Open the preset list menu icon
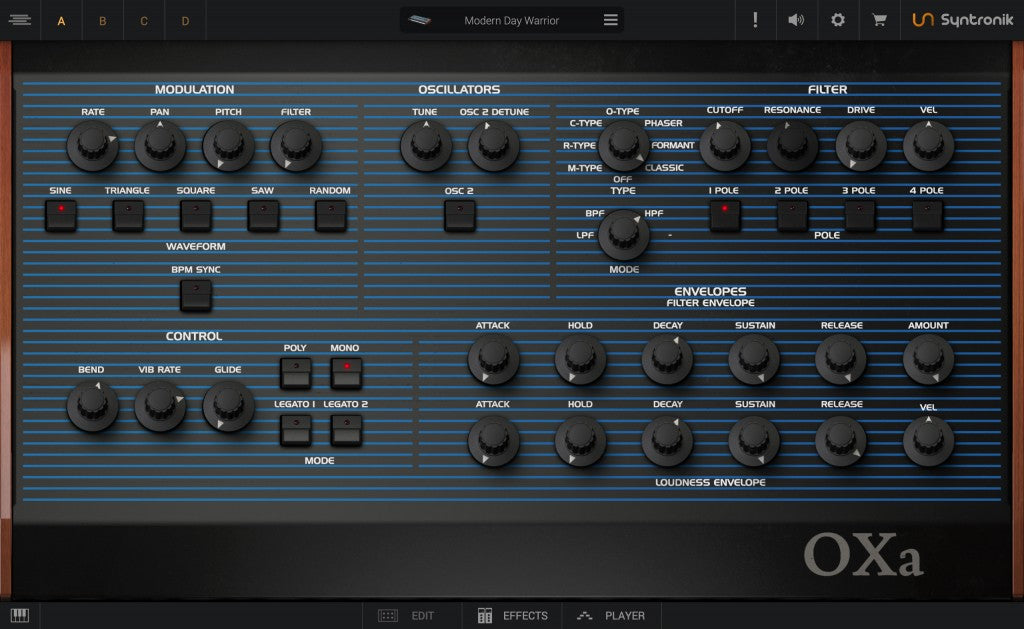This screenshot has width=1024, height=629. [x=610, y=19]
